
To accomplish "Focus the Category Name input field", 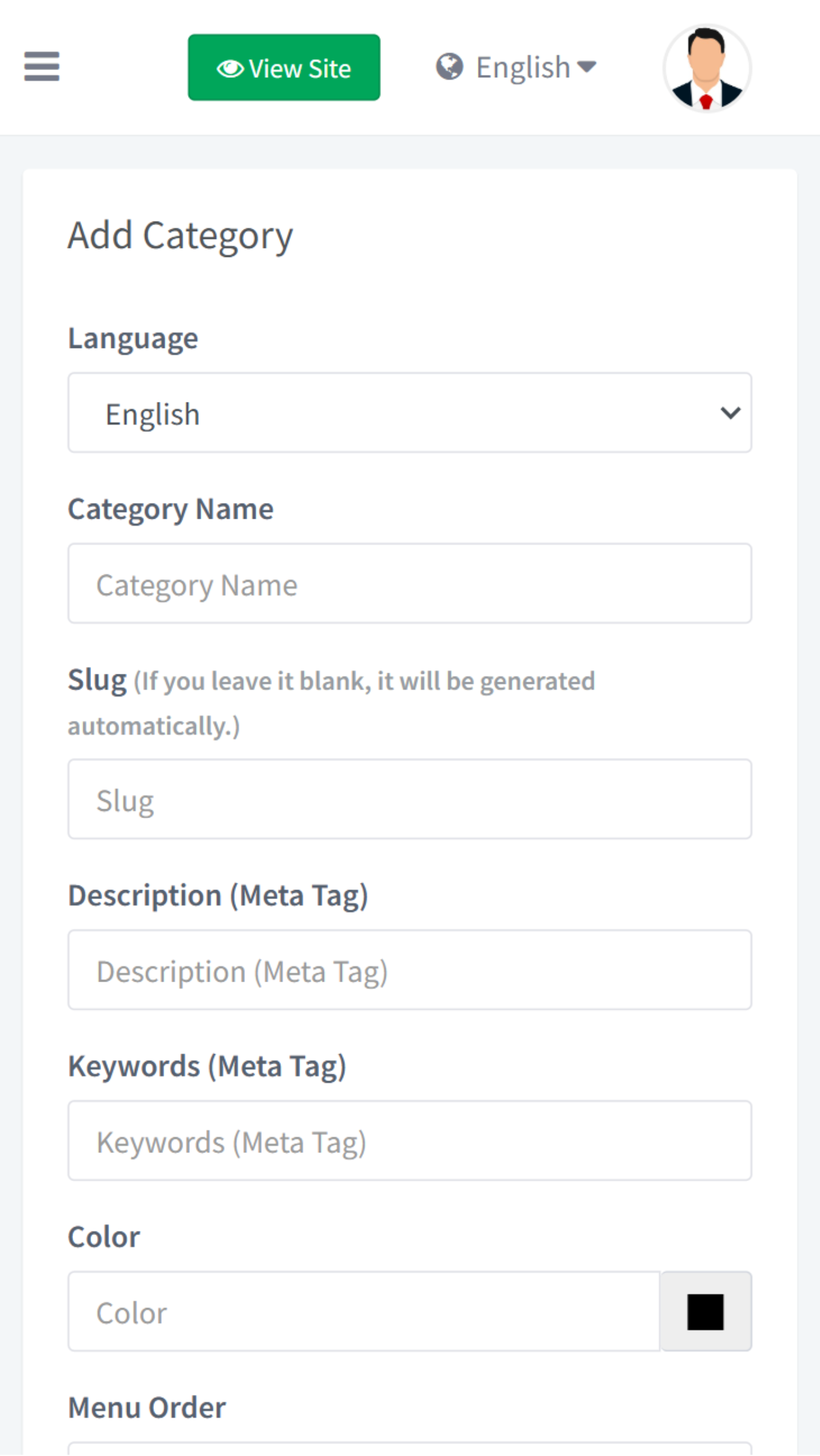I will click(x=409, y=584).
